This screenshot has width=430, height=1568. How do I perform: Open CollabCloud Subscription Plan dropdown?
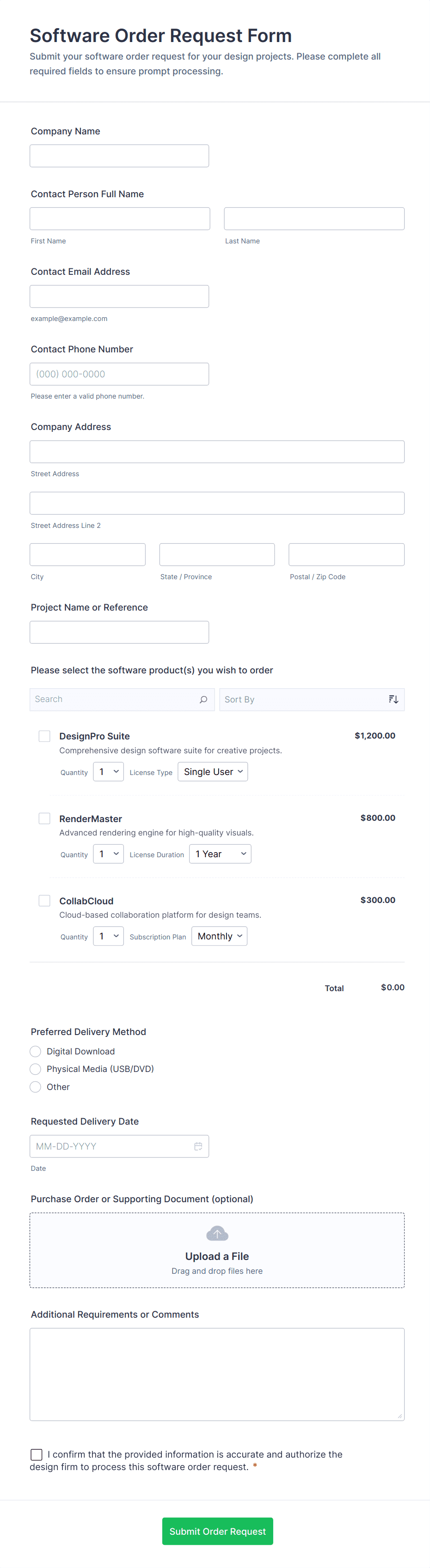219,936
